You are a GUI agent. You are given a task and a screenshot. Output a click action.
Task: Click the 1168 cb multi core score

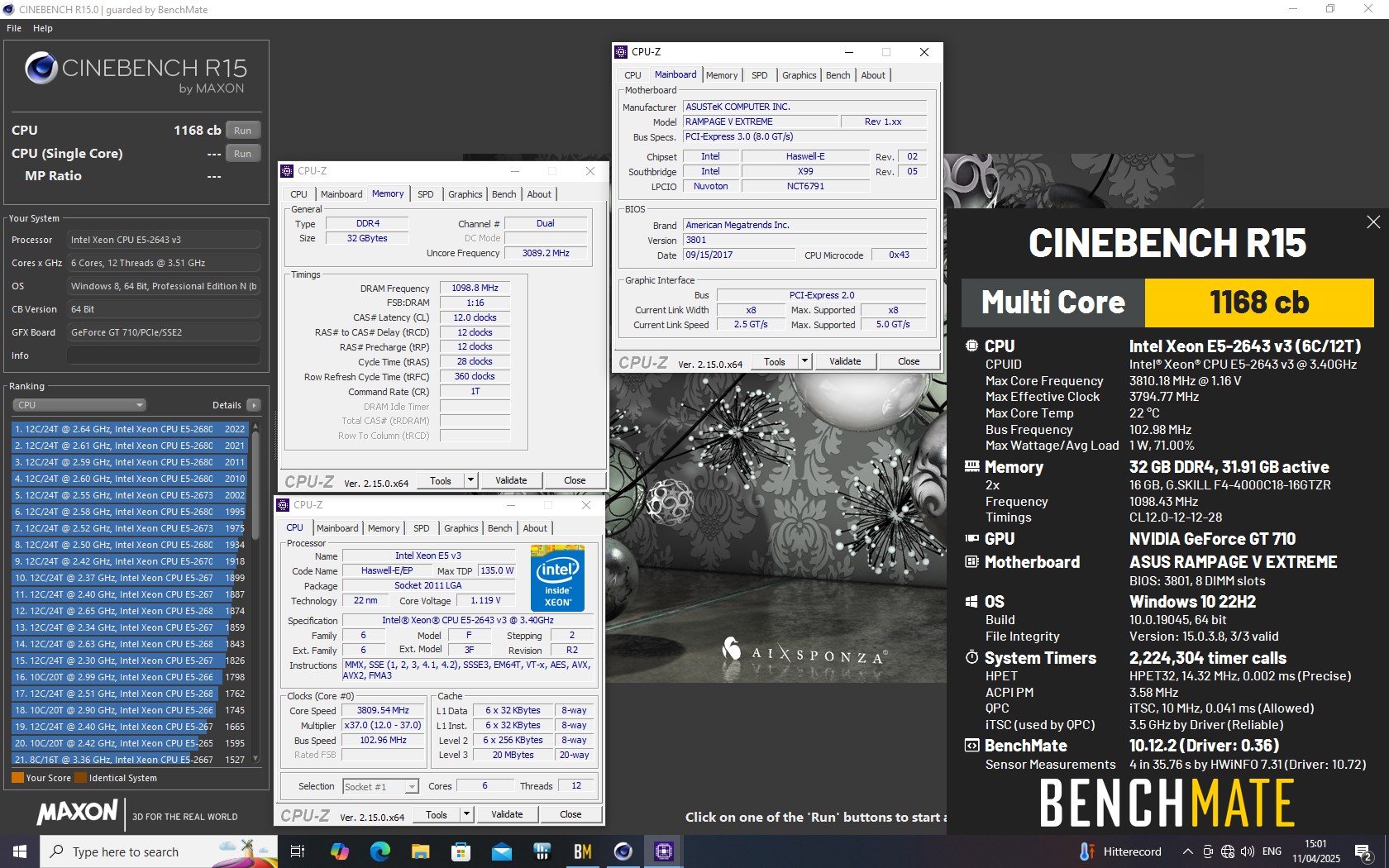pyautogui.click(x=1259, y=303)
